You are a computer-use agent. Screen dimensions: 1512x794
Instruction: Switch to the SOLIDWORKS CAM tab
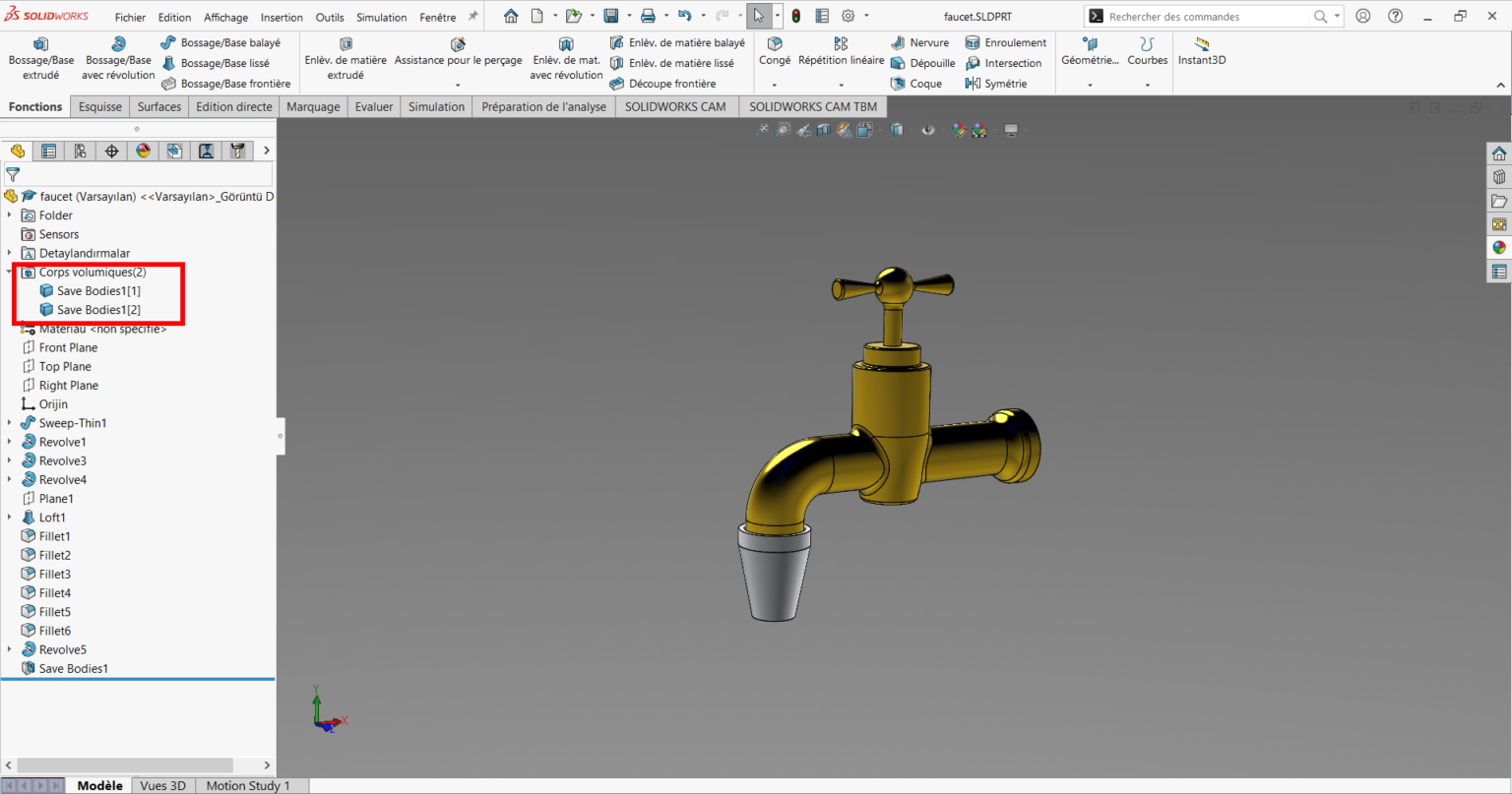click(675, 105)
